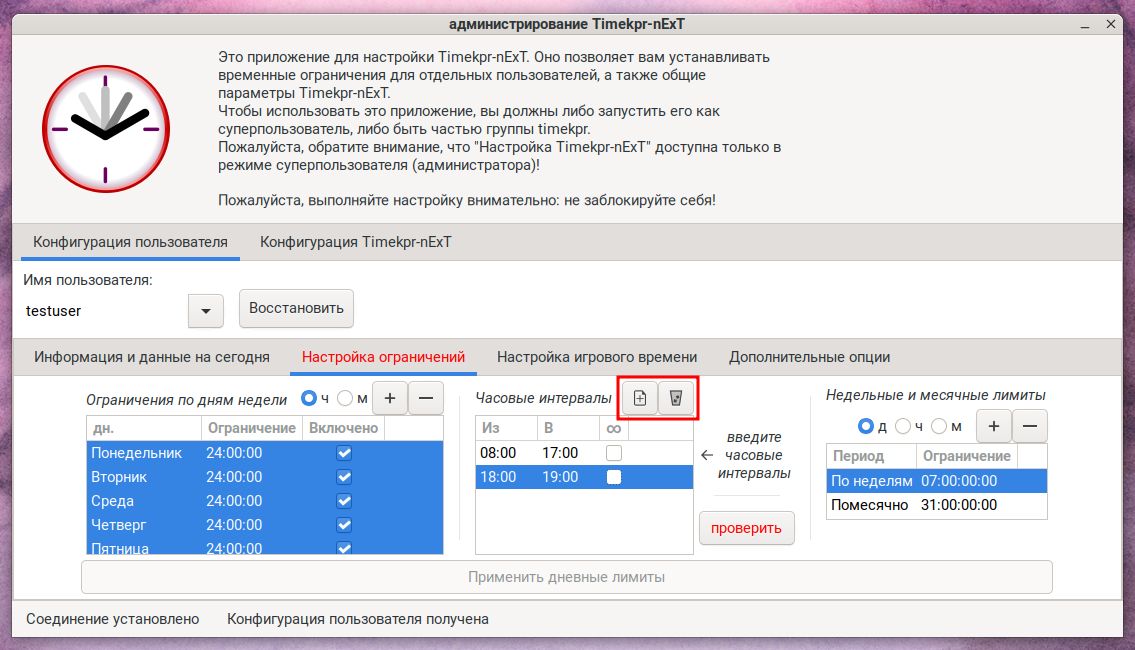Click the delete hour interval icon
The width and height of the screenshot is (1135, 650).
pyautogui.click(x=676, y=399)
